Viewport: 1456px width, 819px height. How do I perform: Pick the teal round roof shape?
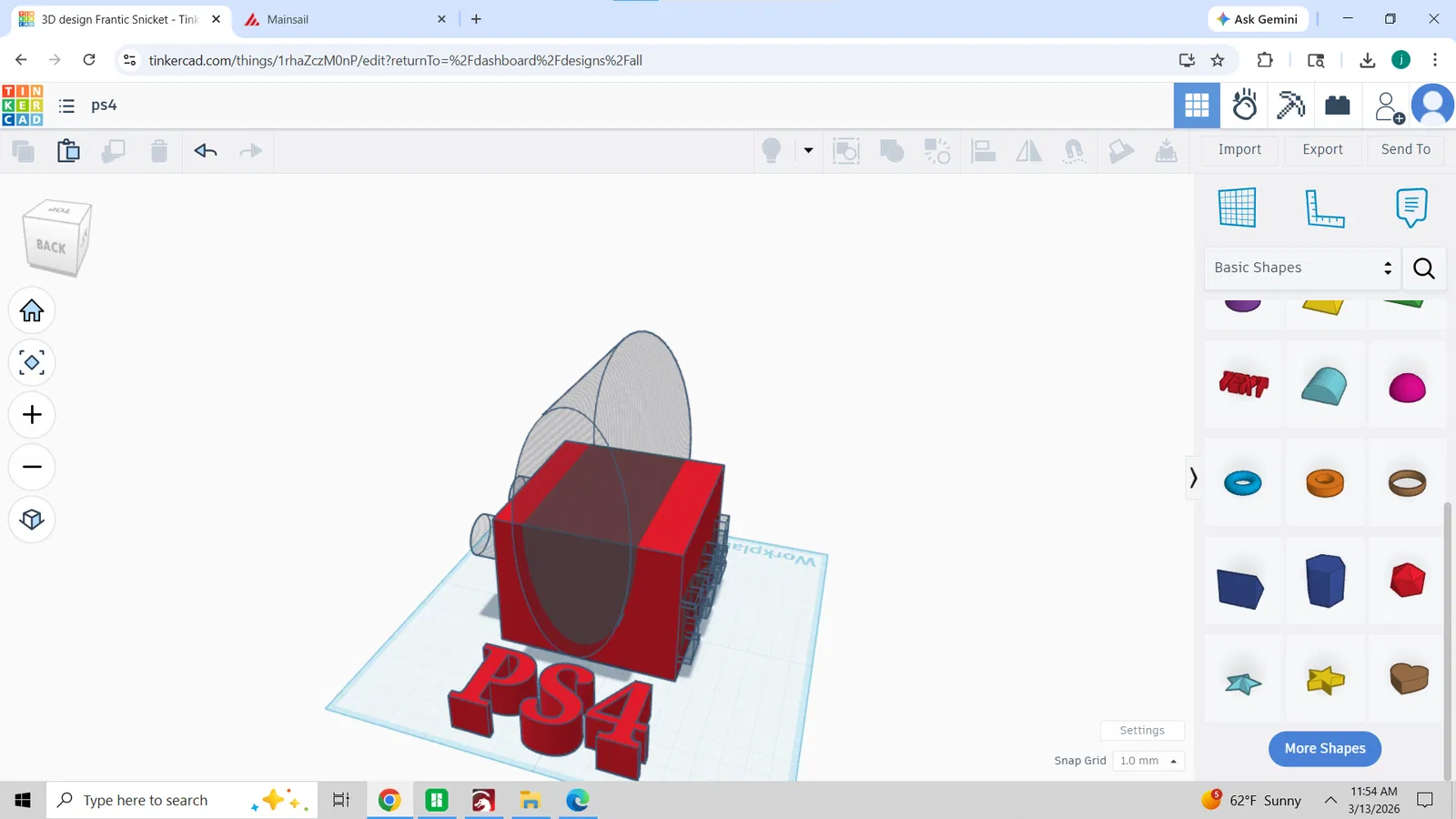(1325, 386)
